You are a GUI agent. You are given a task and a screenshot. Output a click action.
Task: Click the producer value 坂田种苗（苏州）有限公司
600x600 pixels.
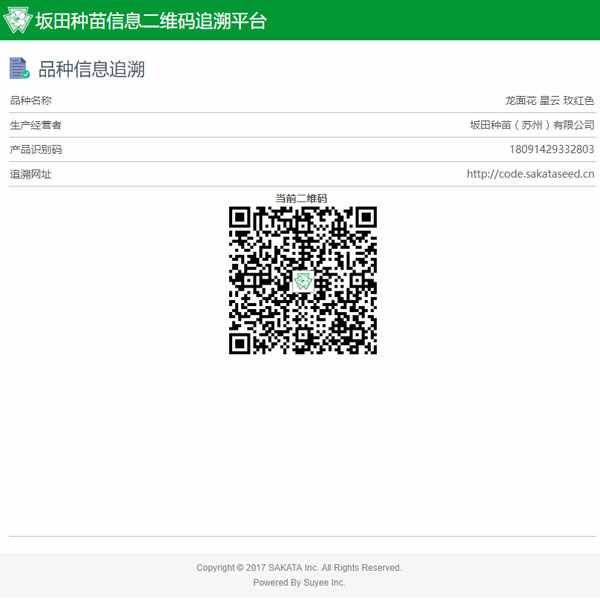[x=532, y=125]
